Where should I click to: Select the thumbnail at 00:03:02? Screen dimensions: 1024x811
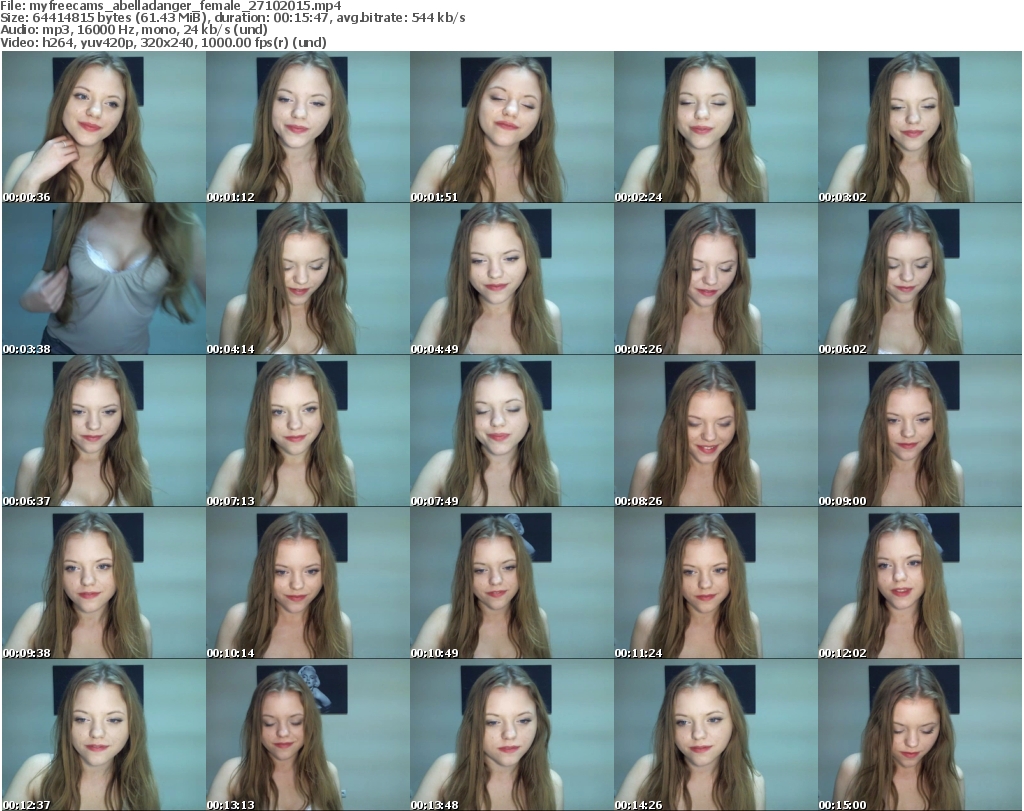[920, 127]
